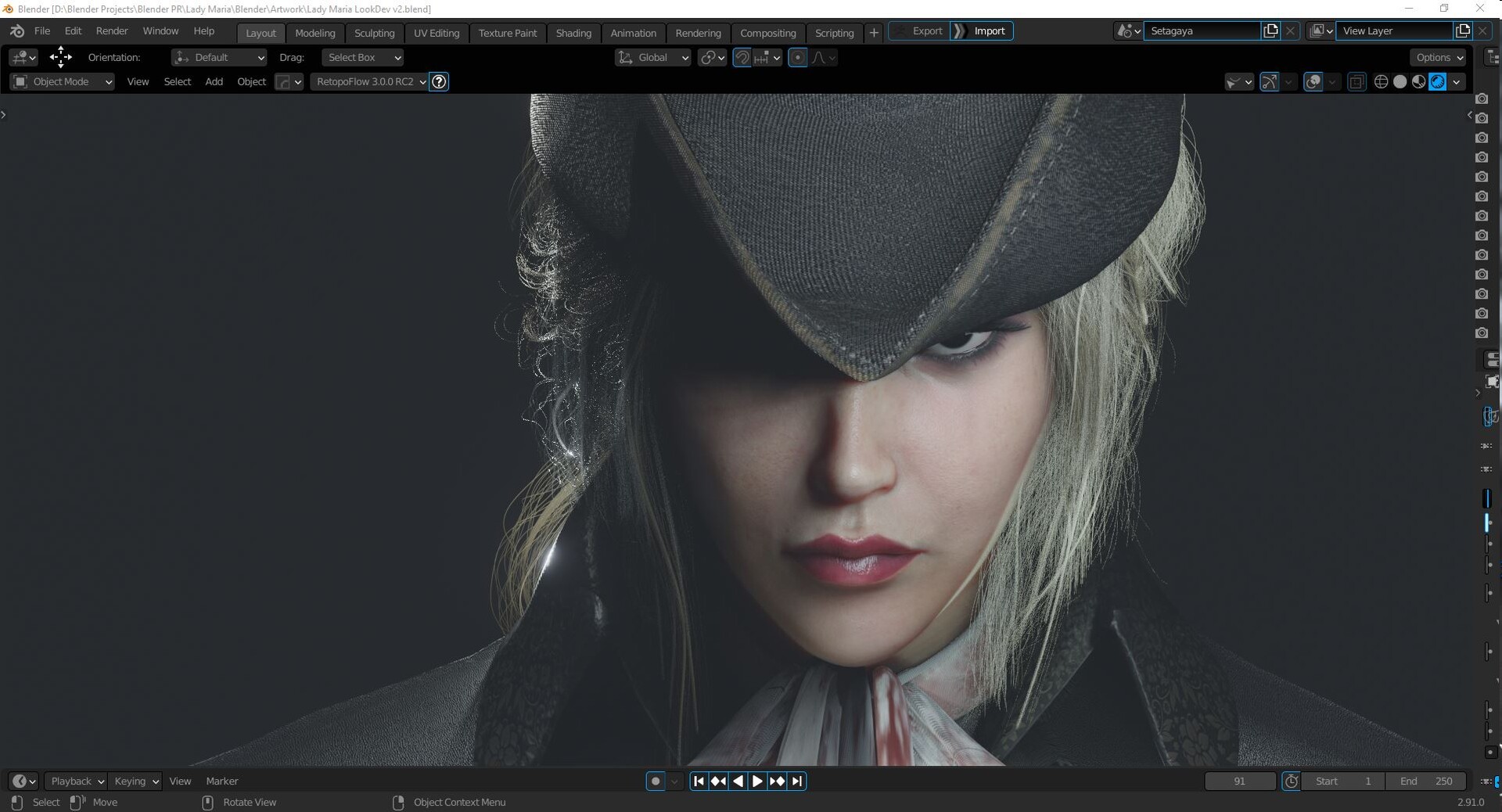The image size is (1502, 812).
Task: Browse view layers with the layer icon dropdown
Action: [x=1321, y=31]
